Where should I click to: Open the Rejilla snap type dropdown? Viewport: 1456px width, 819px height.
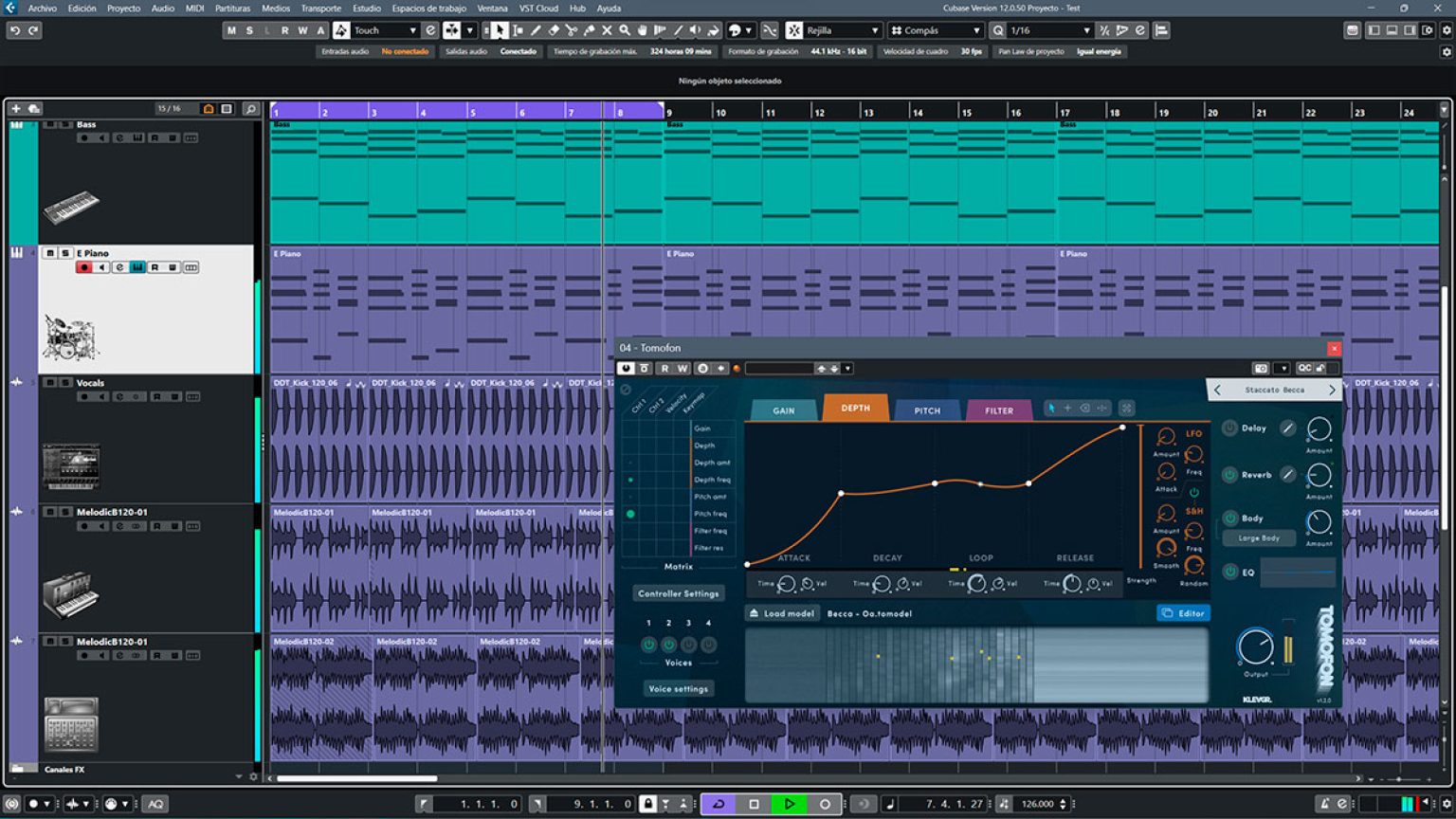click(x=843, y=30)
